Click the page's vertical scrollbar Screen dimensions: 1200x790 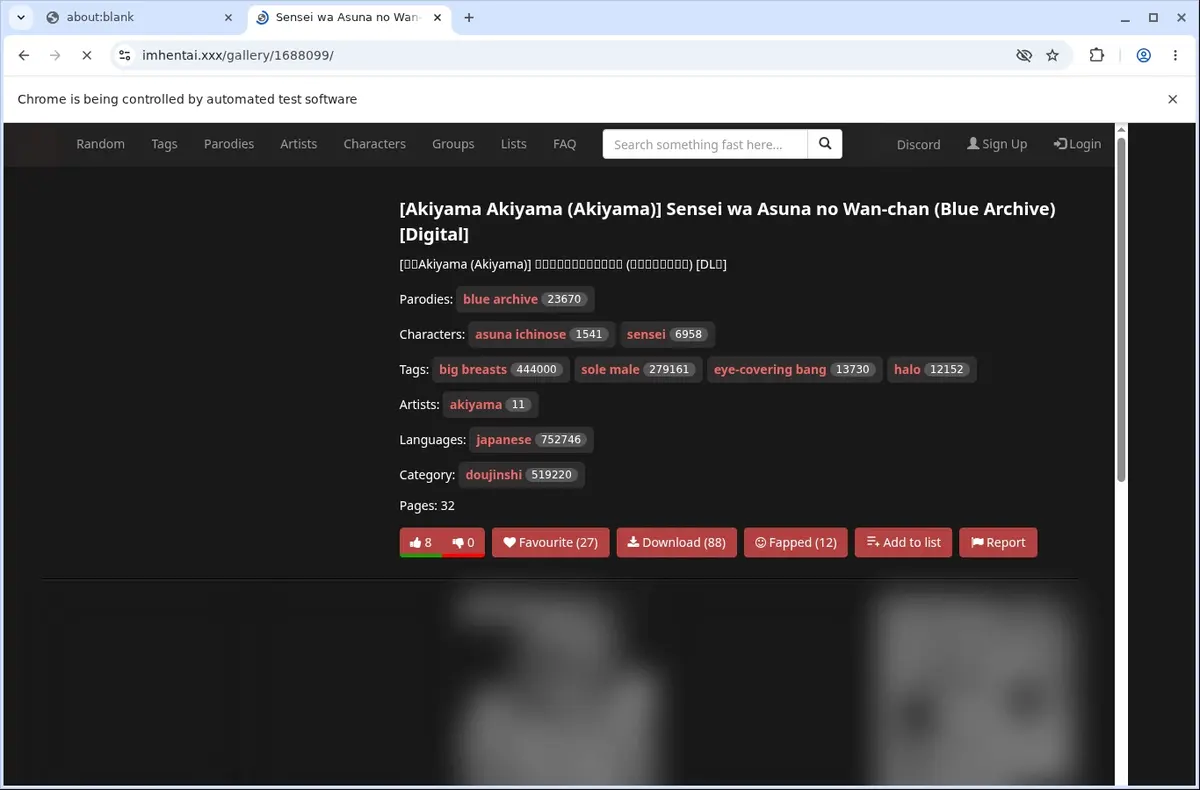[x=1121, y=310]
